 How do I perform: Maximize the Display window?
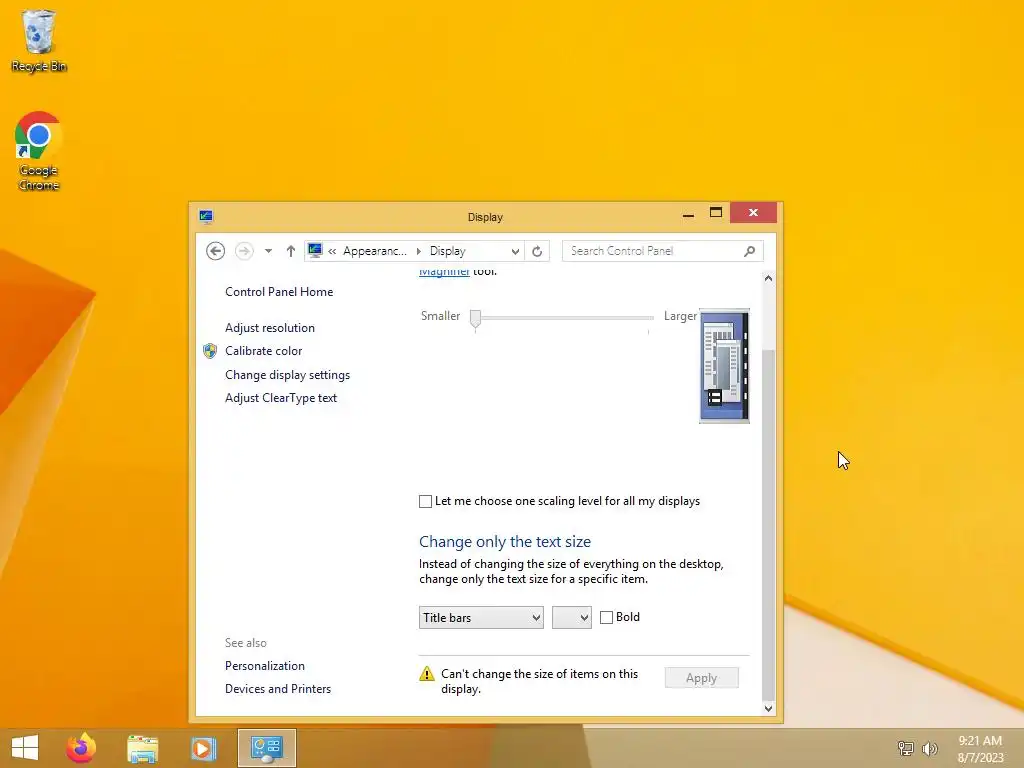716,213
